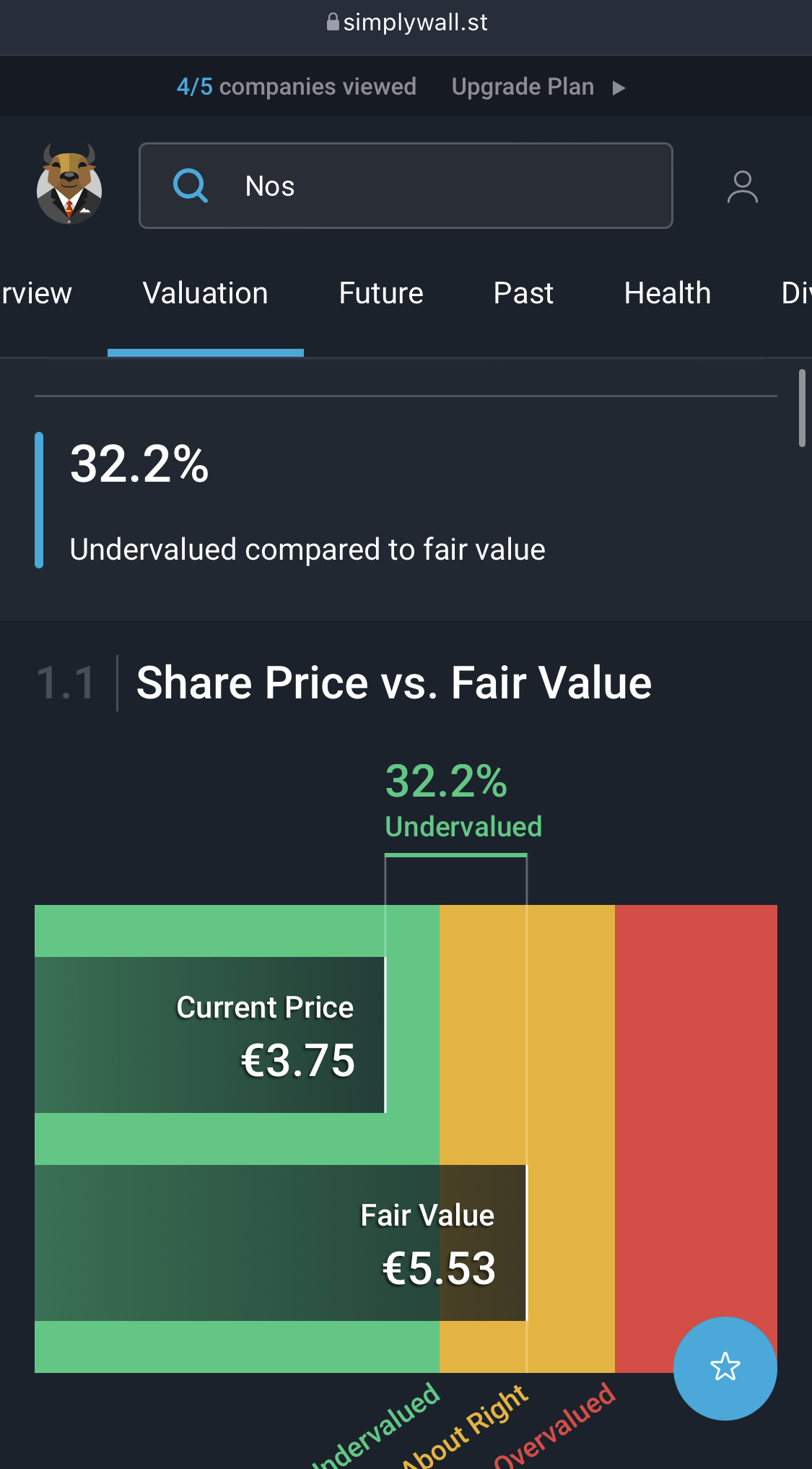Click the Fair Value €5.53 bar
Image resolution: width=812 pixels, height=1469 pixels.
coord(280,1243)
